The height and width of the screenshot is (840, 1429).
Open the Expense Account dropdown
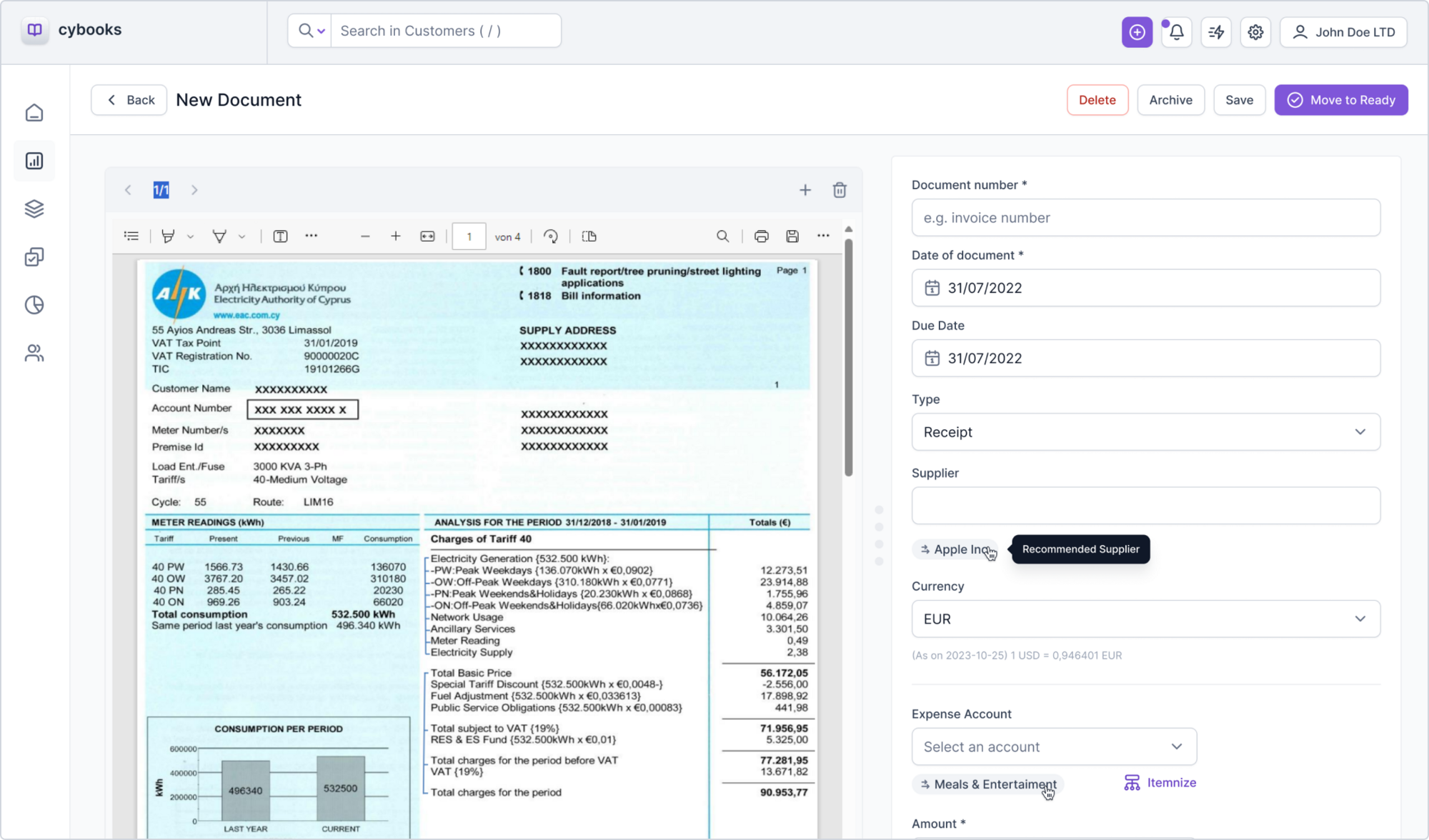pyautogui.click(x=1054, y=747)
